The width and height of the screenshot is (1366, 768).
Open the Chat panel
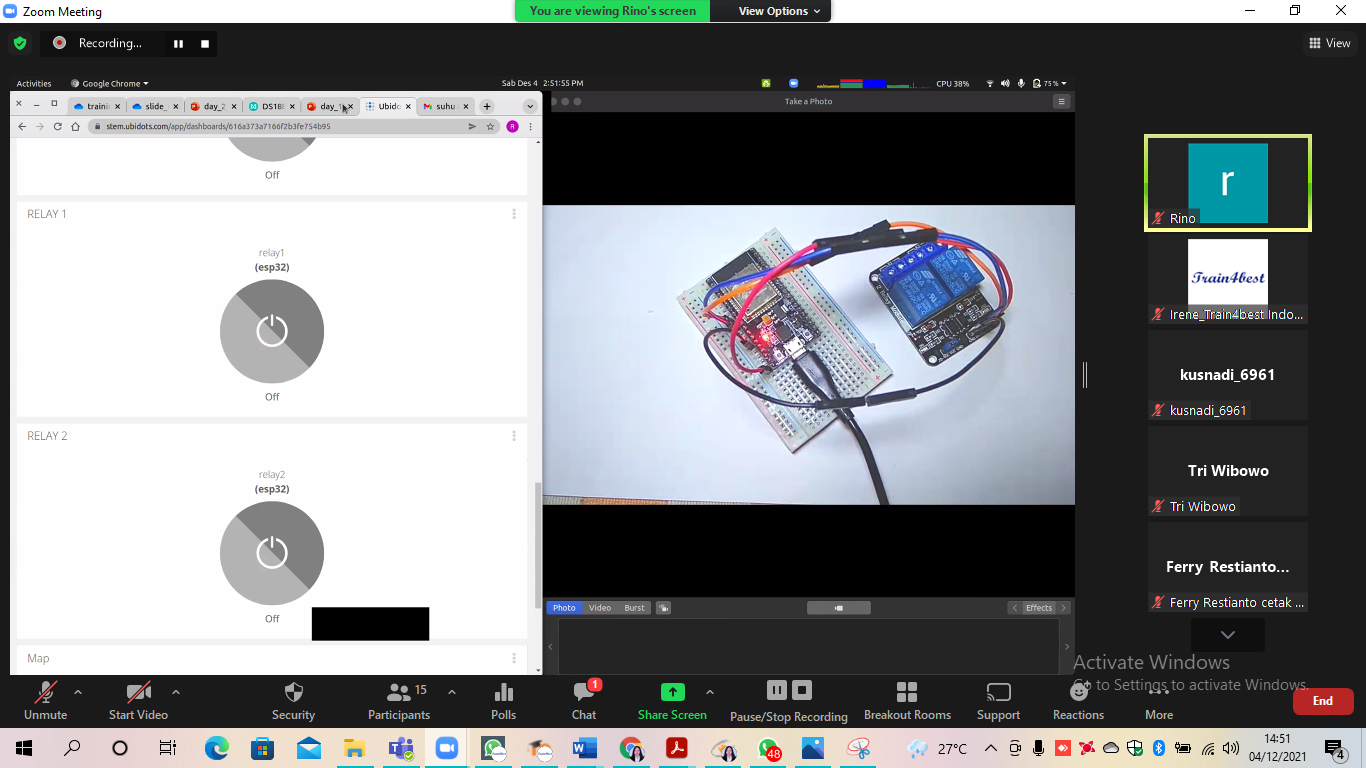584,693
